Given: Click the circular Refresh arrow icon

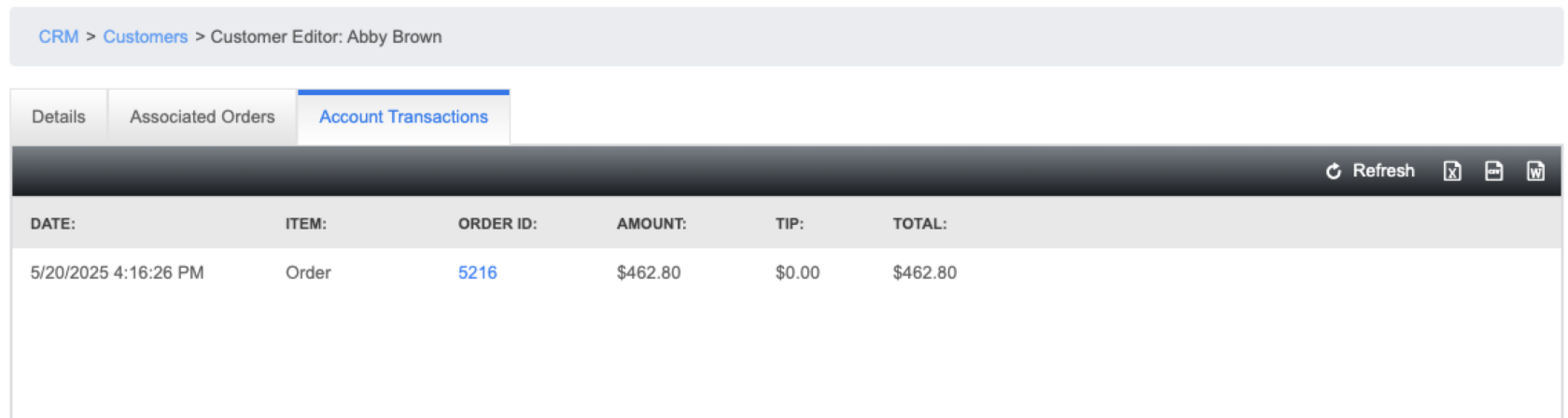Looking at the screenshot, I should pyautogui.click(x=1334, y=171).
